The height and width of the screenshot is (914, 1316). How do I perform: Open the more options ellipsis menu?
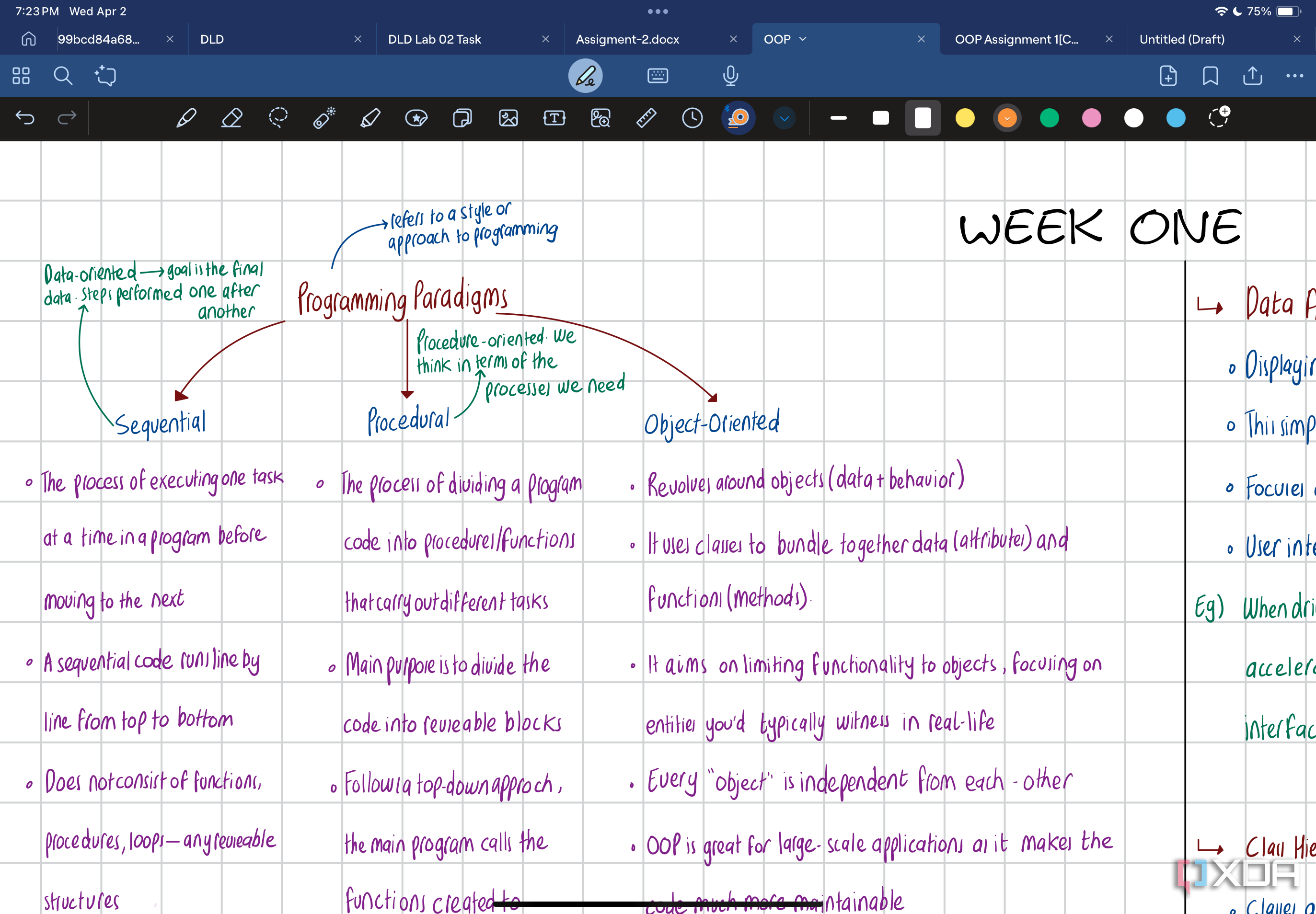click(x=1295, y=76)
